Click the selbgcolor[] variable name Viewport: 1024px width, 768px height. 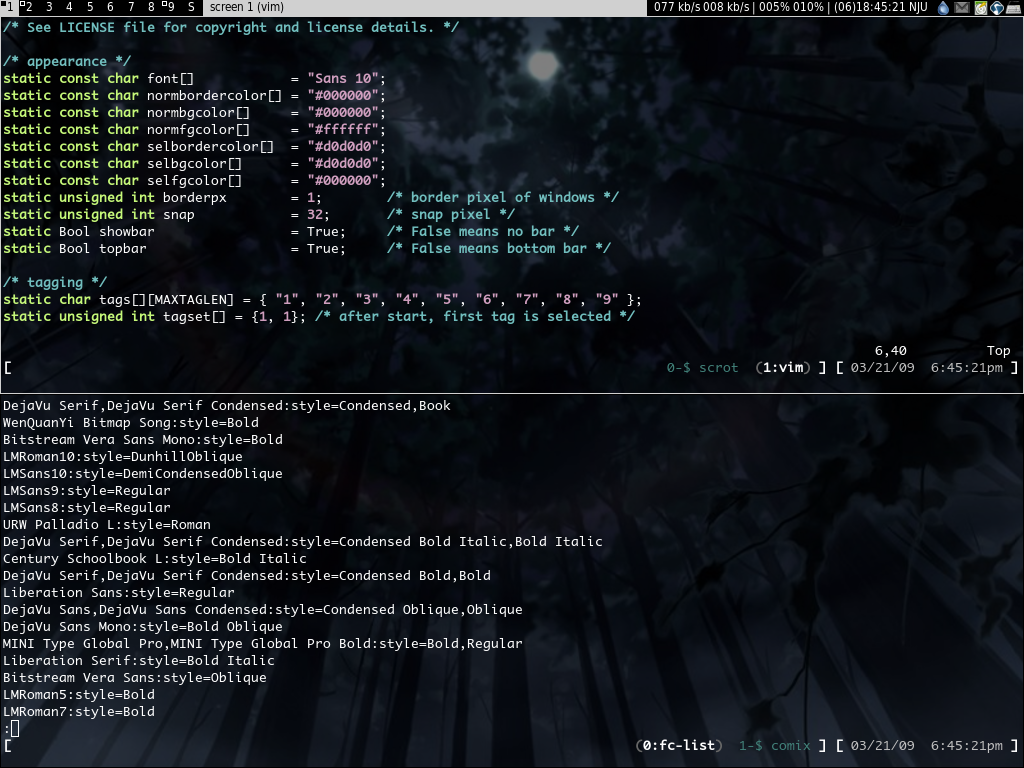(194, 163)
